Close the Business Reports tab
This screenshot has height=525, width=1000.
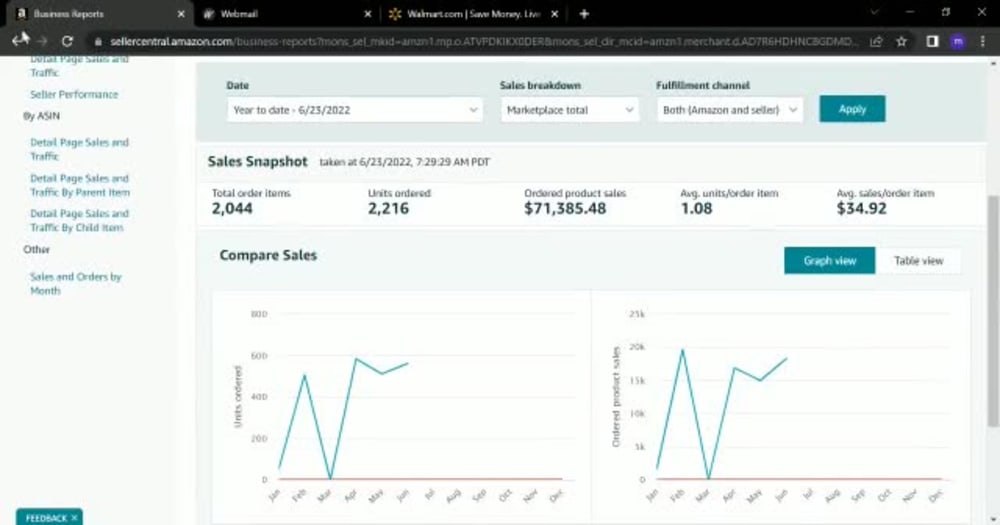[181, 13]
